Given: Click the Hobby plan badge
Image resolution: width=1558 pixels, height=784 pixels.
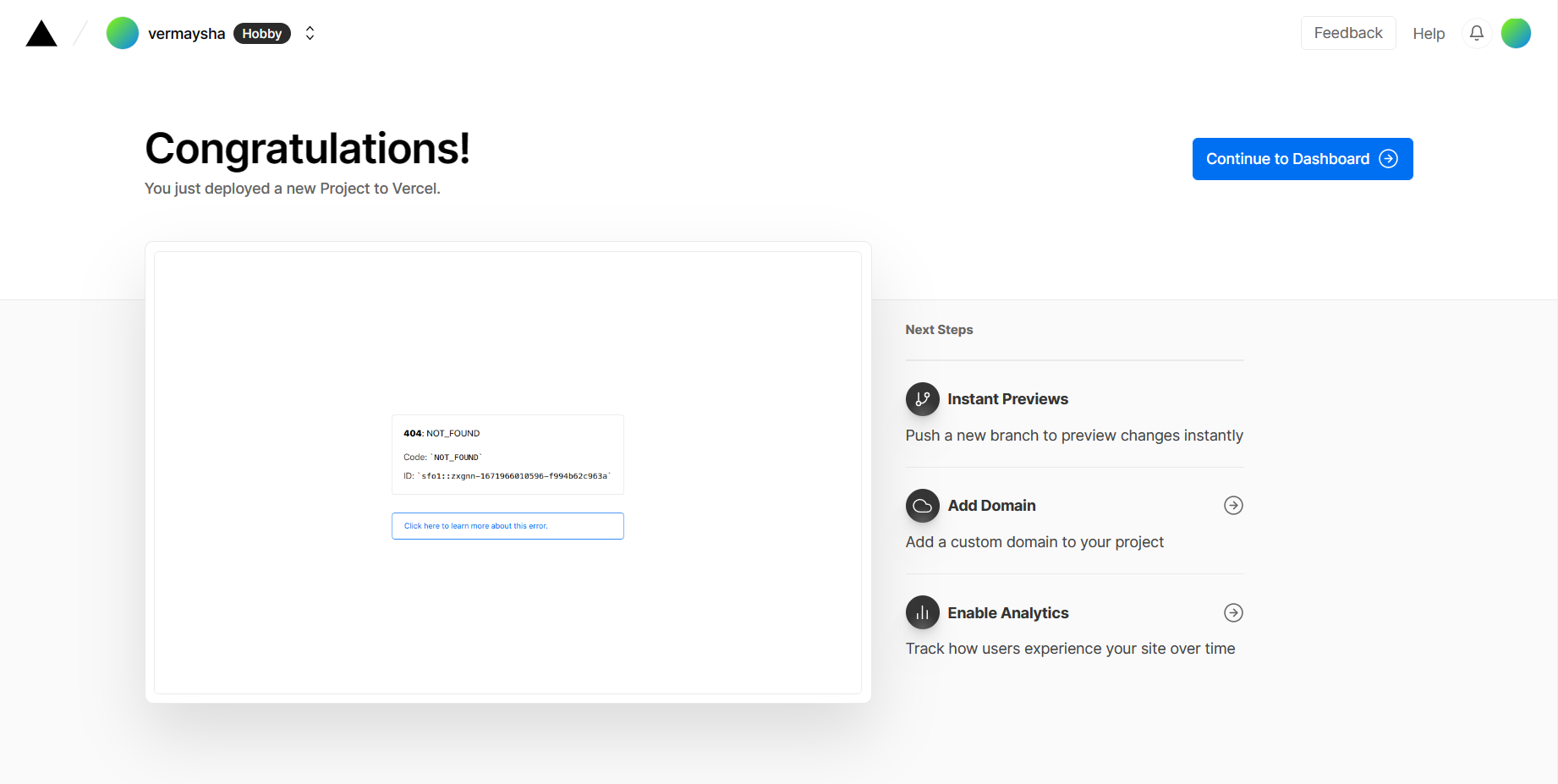Looking at the screenshot, I should 262,34.
